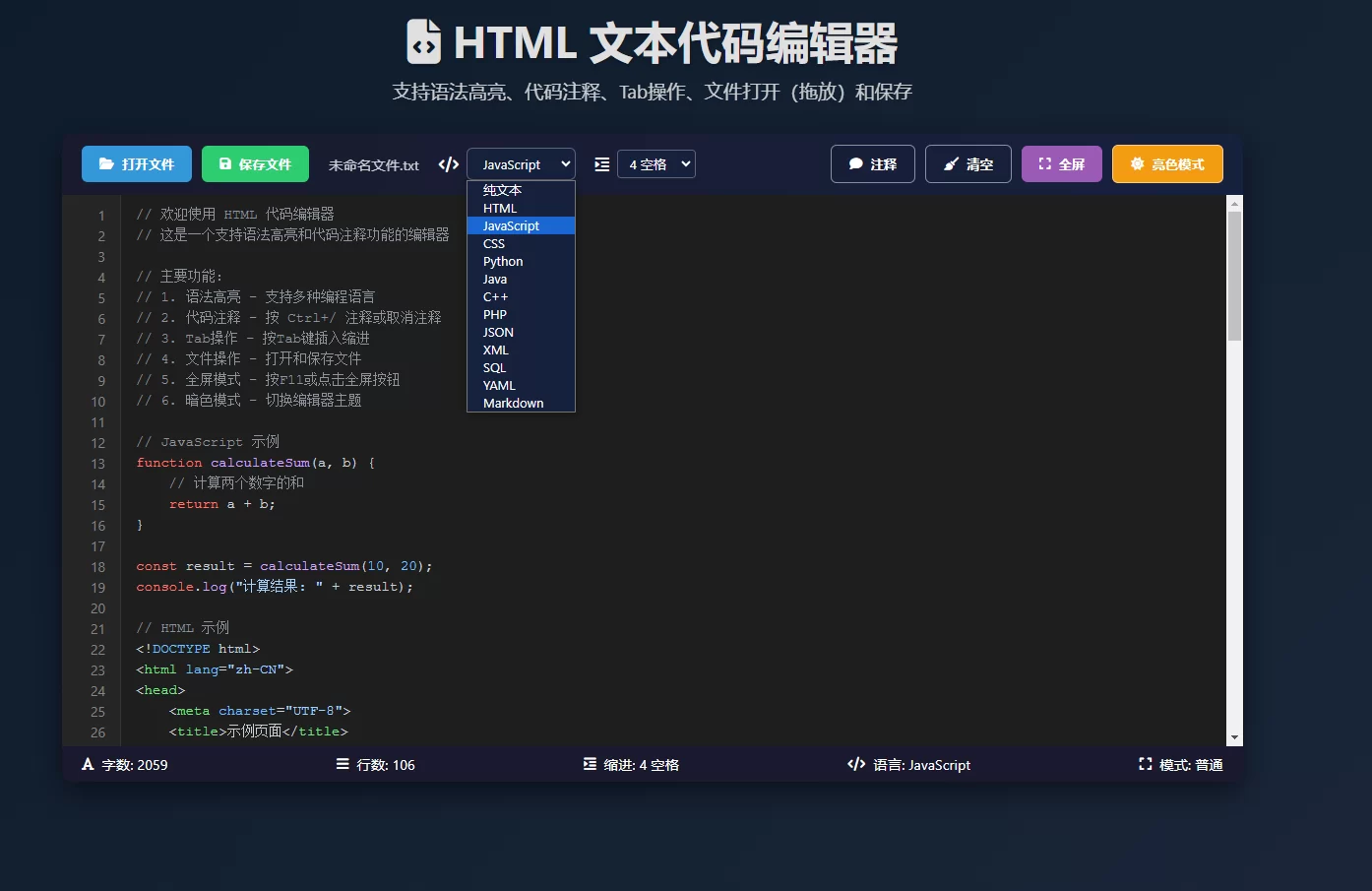Click the line count icon in the status bar
The image size is (1372, 891).
pos(342,764)
